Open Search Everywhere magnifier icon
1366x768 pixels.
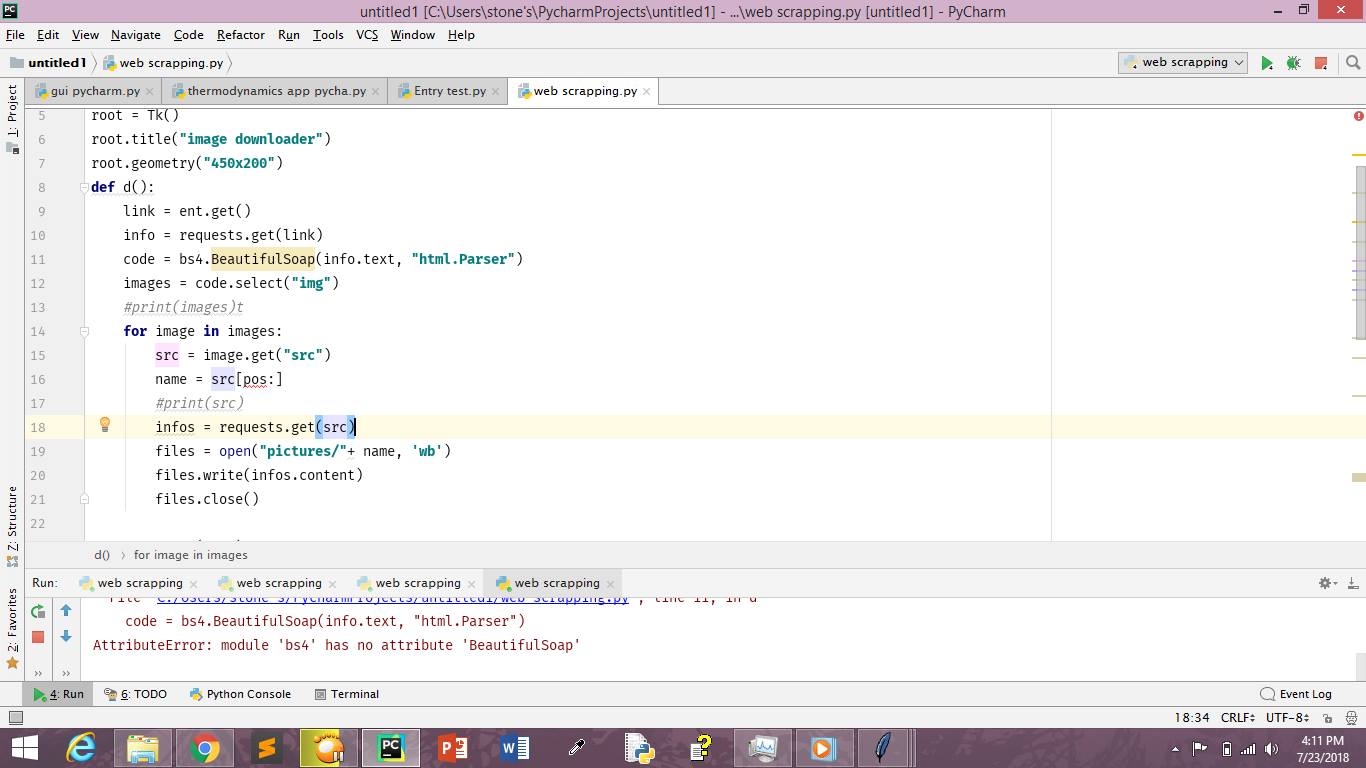(x=1353, y=63)
